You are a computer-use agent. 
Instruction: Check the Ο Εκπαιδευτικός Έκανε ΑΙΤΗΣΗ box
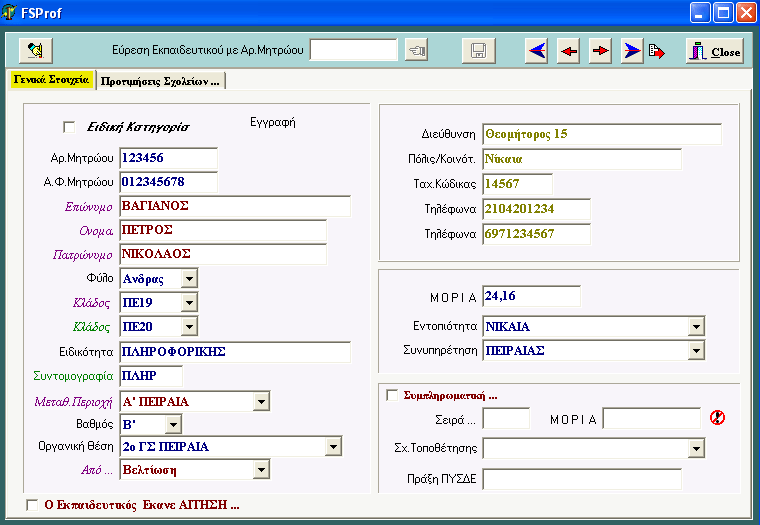[x=33, y=505]
